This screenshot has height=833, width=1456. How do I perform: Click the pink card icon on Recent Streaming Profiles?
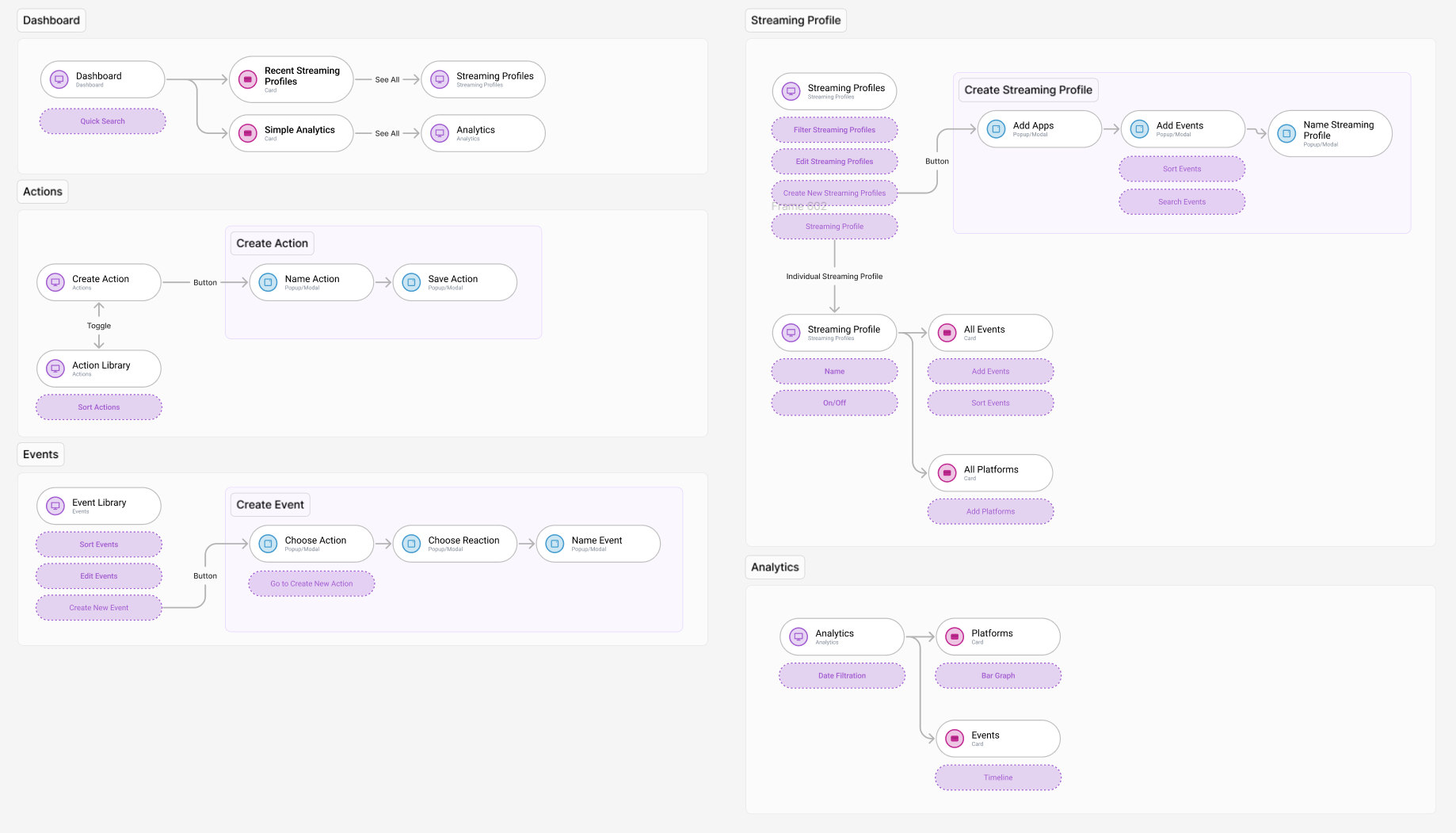[x=248, y=79]
